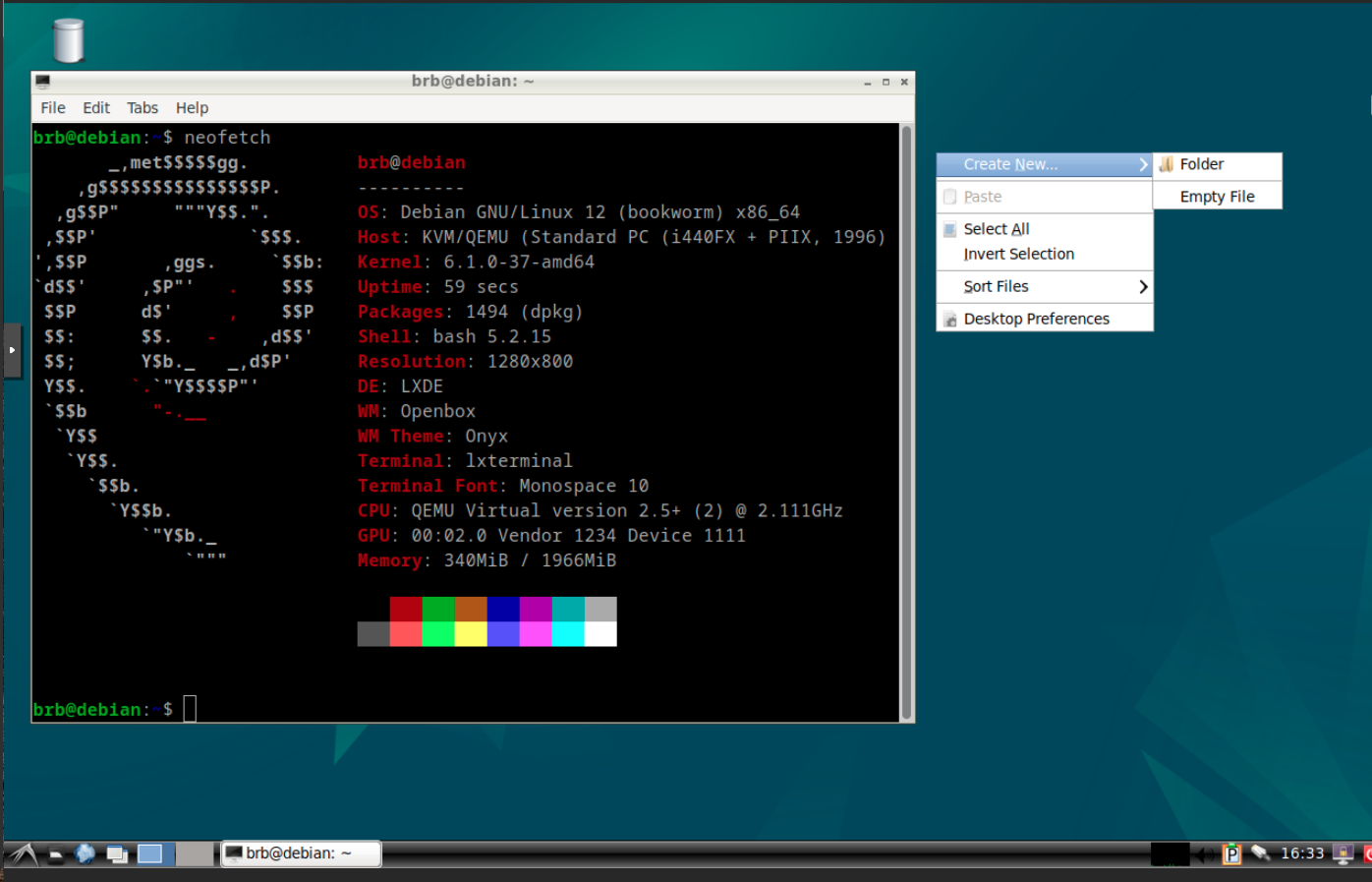Open the clipboard manager tray icon
Viewport: 1372px width, 882px height.
[x=1231, y=854]
